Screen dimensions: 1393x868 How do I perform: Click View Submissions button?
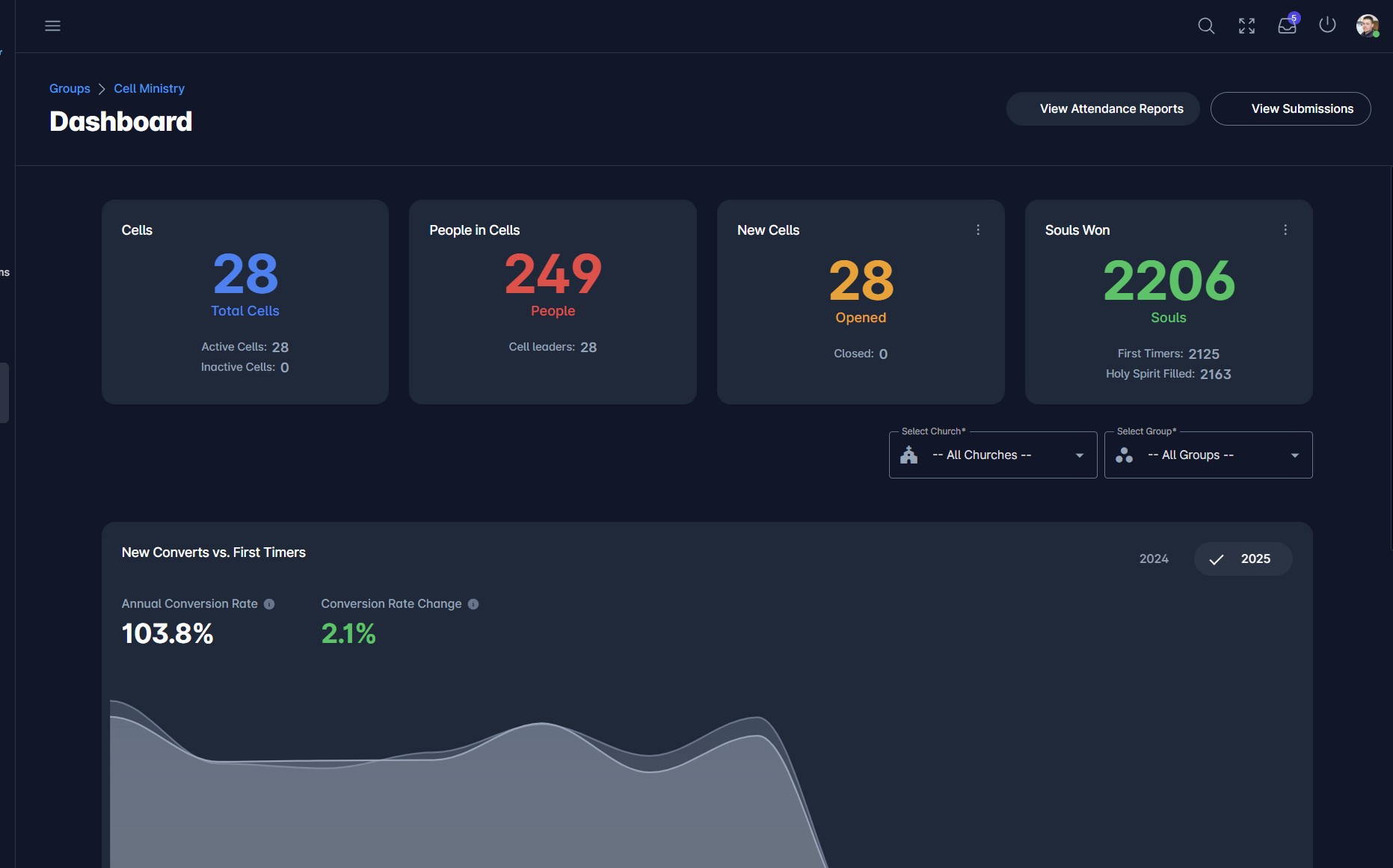point(1291,109)
